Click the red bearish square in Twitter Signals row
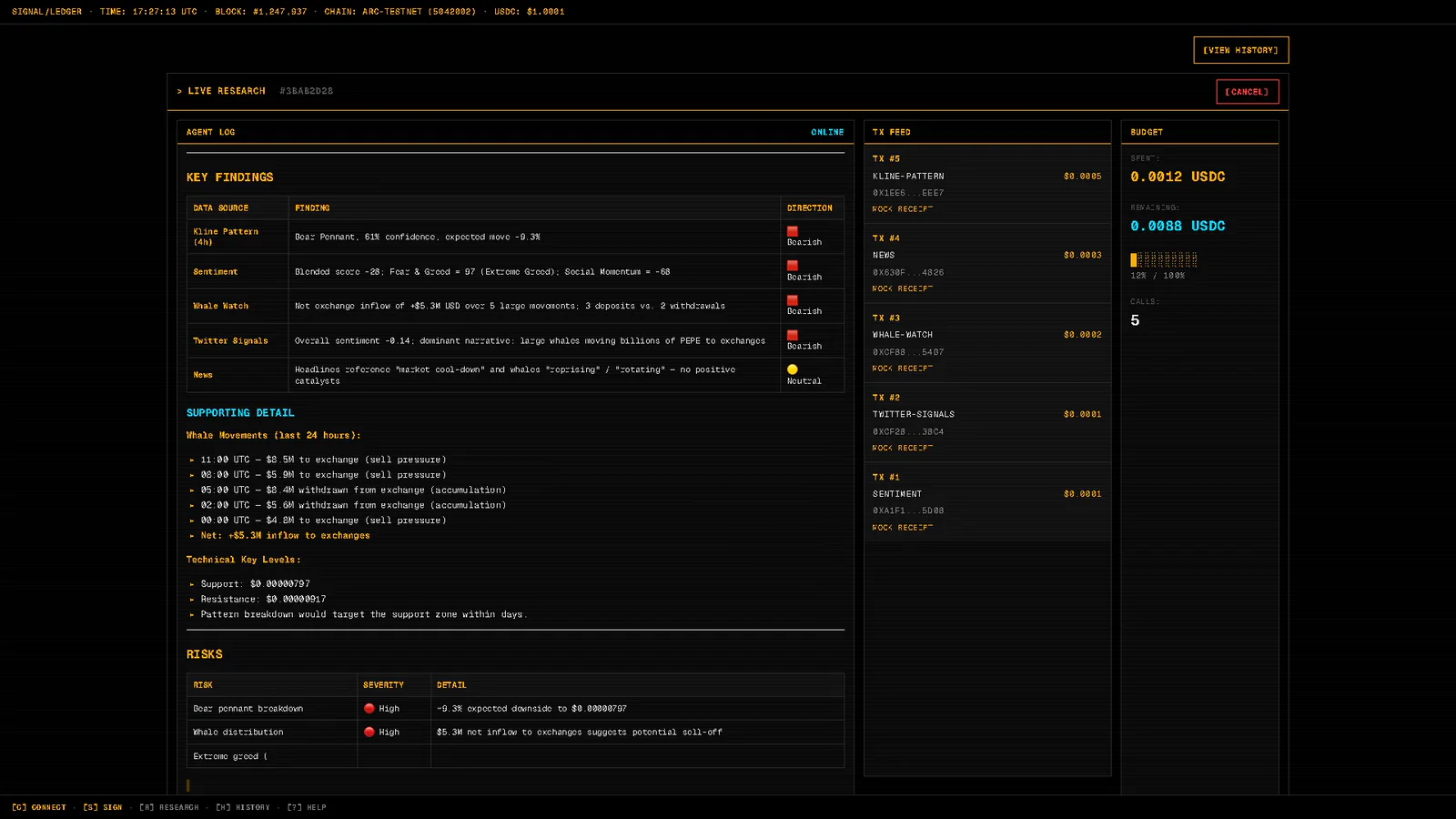 pyautogui.click(x=793, y=335)
